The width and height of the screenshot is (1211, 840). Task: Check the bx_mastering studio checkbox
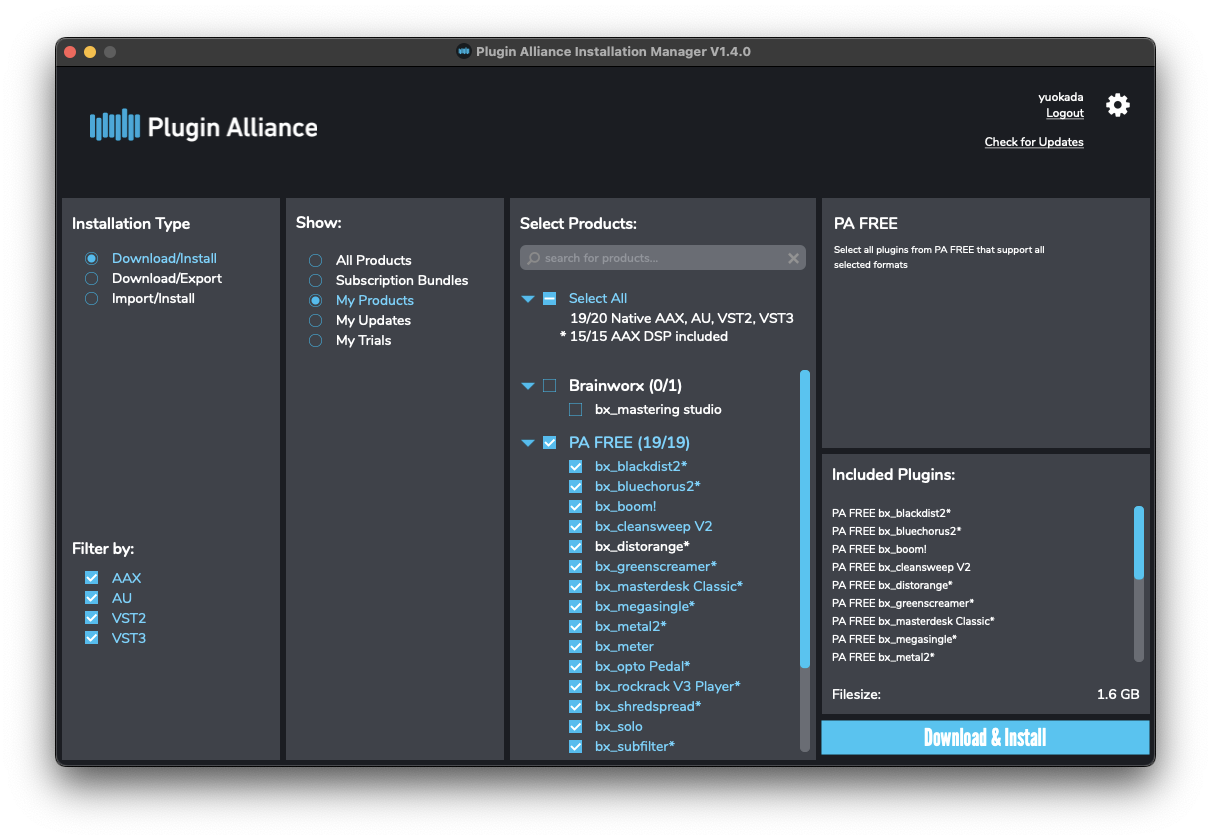(575, 409)
